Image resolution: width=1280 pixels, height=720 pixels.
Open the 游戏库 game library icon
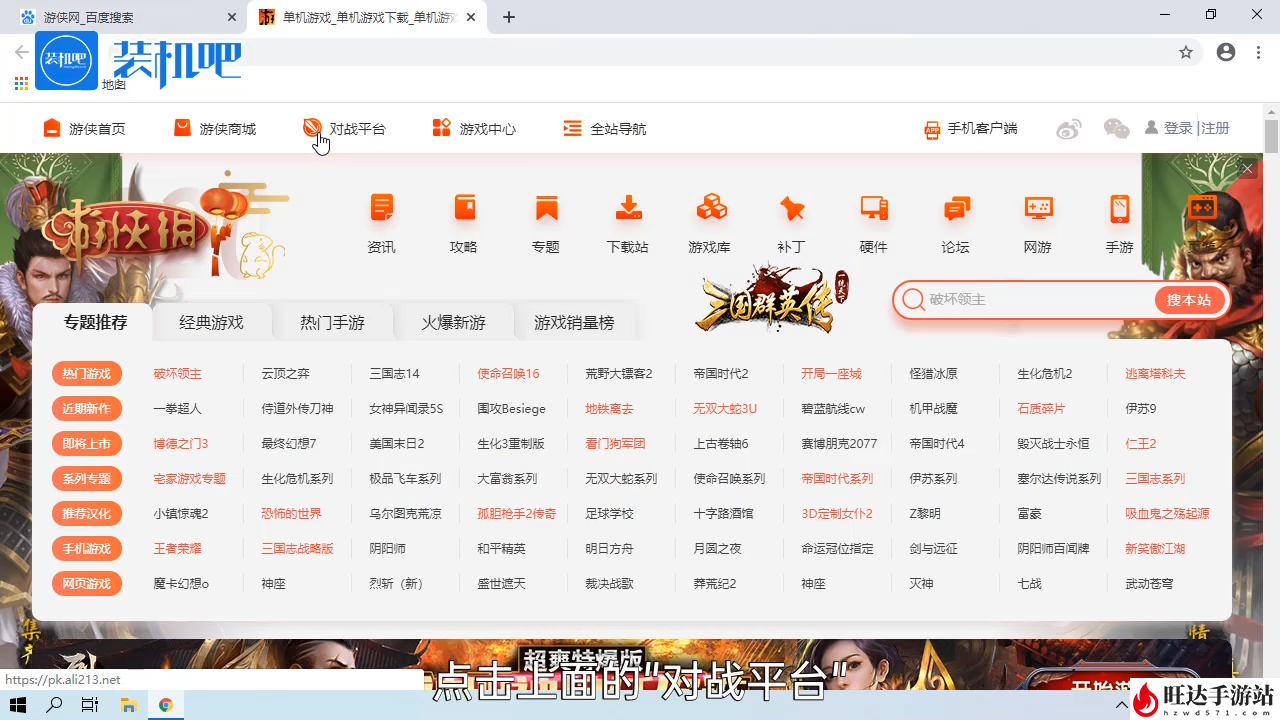coord(710,208)
